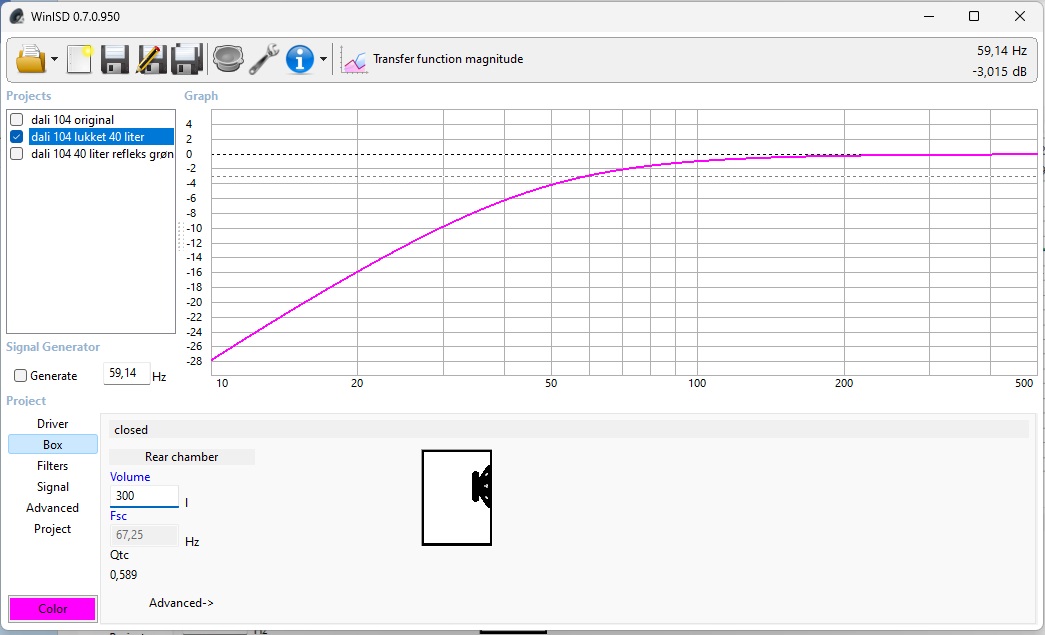Click the blue Volume label

130,477
